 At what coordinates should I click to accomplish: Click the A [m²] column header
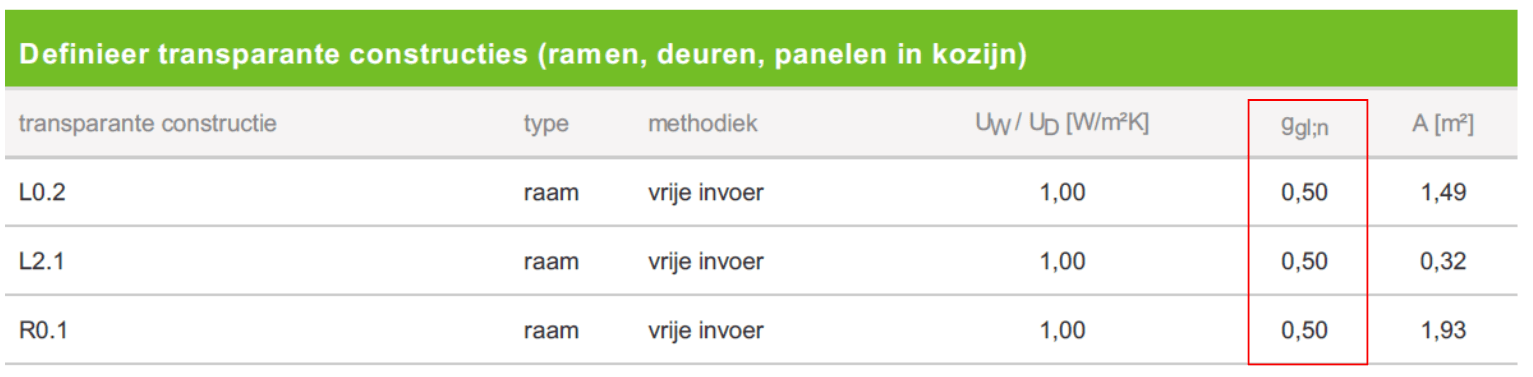point(1443,124)
